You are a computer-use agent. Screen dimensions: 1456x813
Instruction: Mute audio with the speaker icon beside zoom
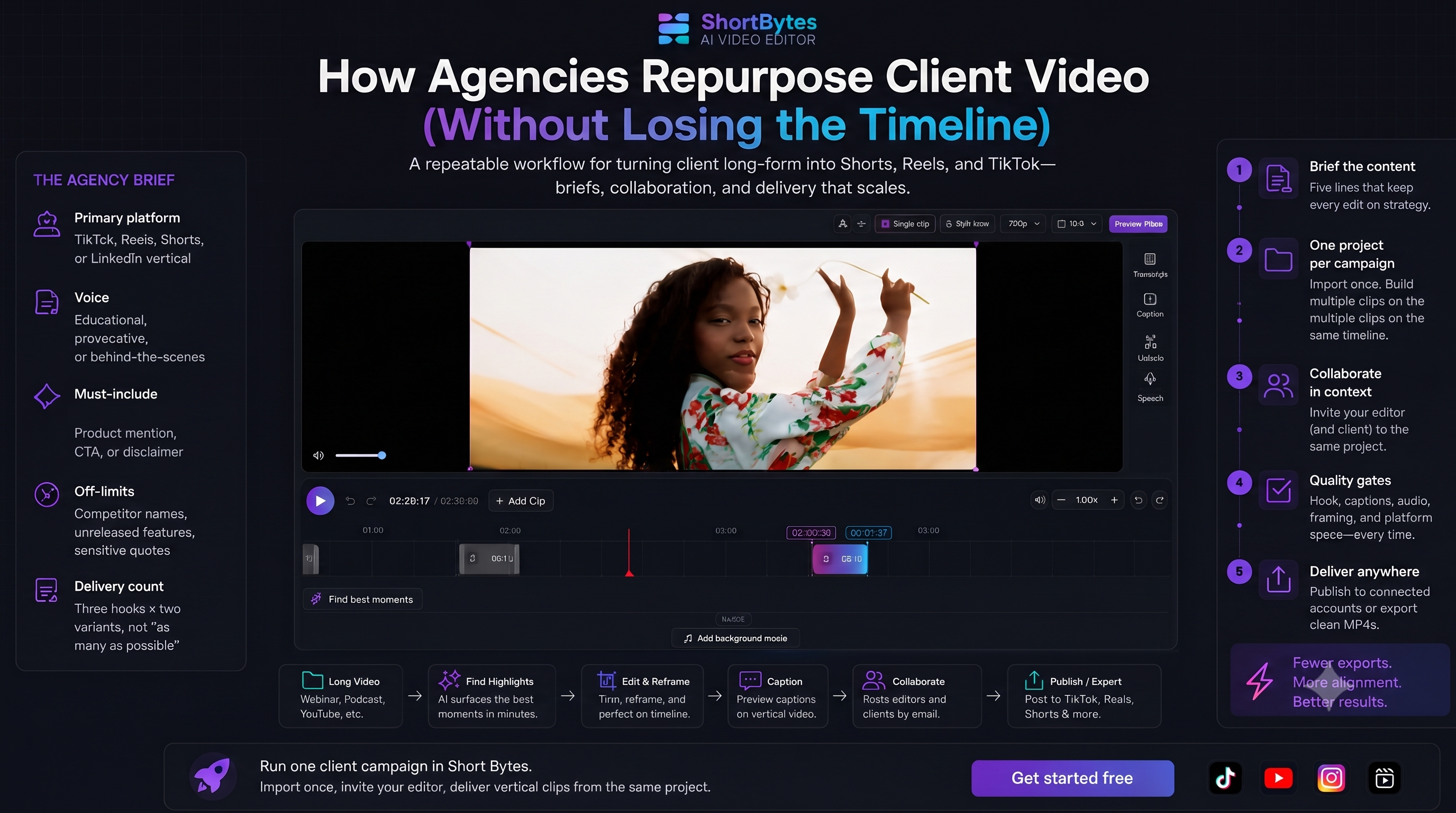point(1040,500)
